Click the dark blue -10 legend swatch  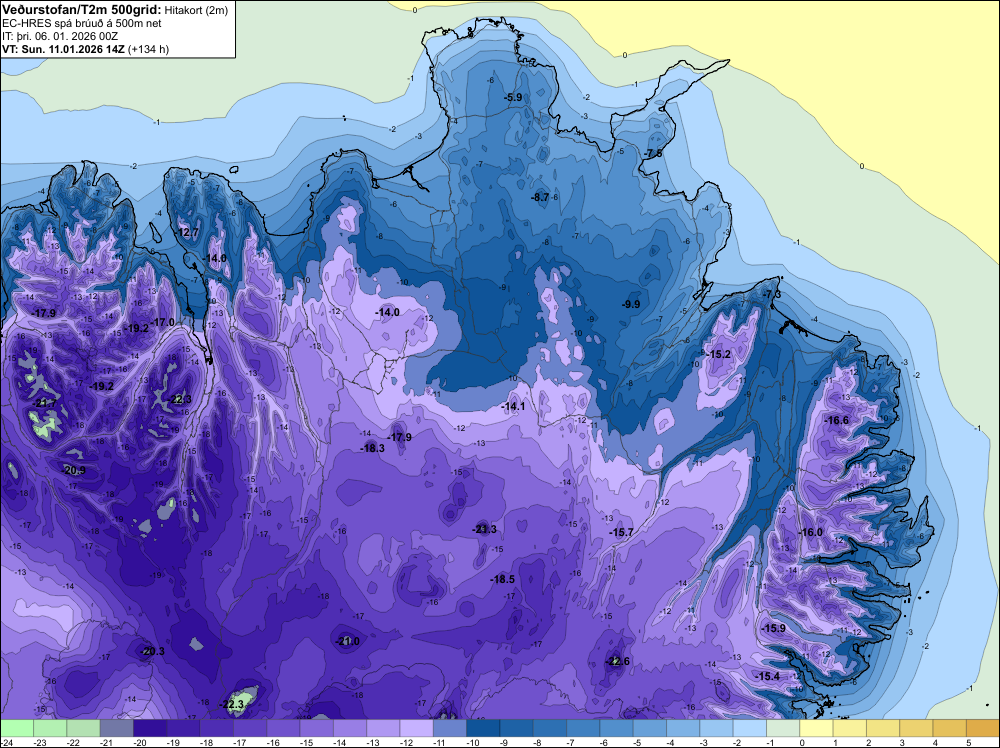point(483,728)
